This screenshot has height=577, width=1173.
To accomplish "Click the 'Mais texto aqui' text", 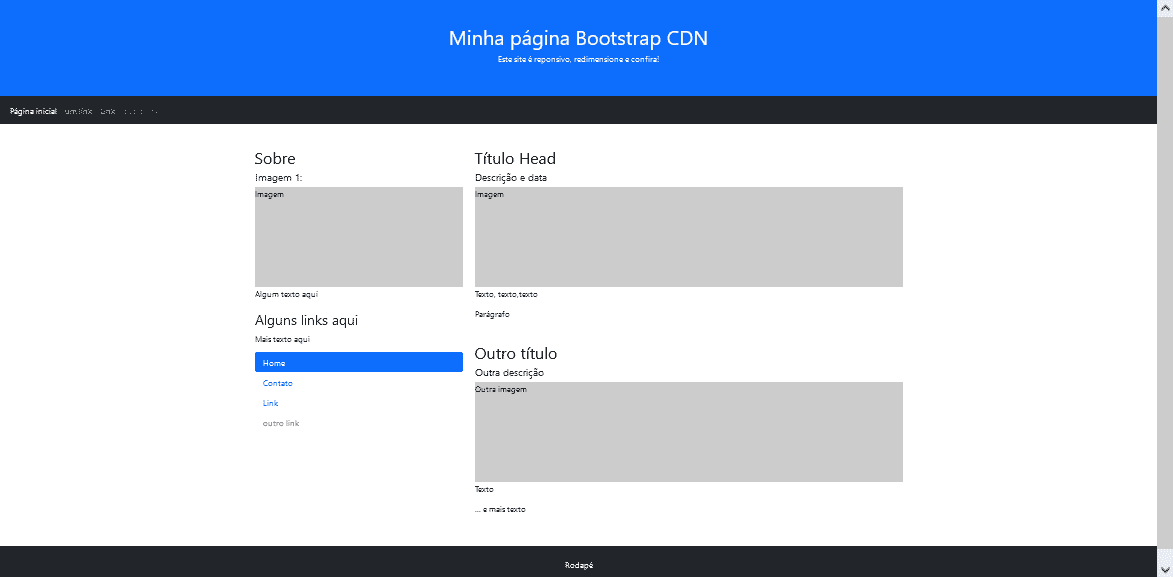I will [x=282, y=340].
